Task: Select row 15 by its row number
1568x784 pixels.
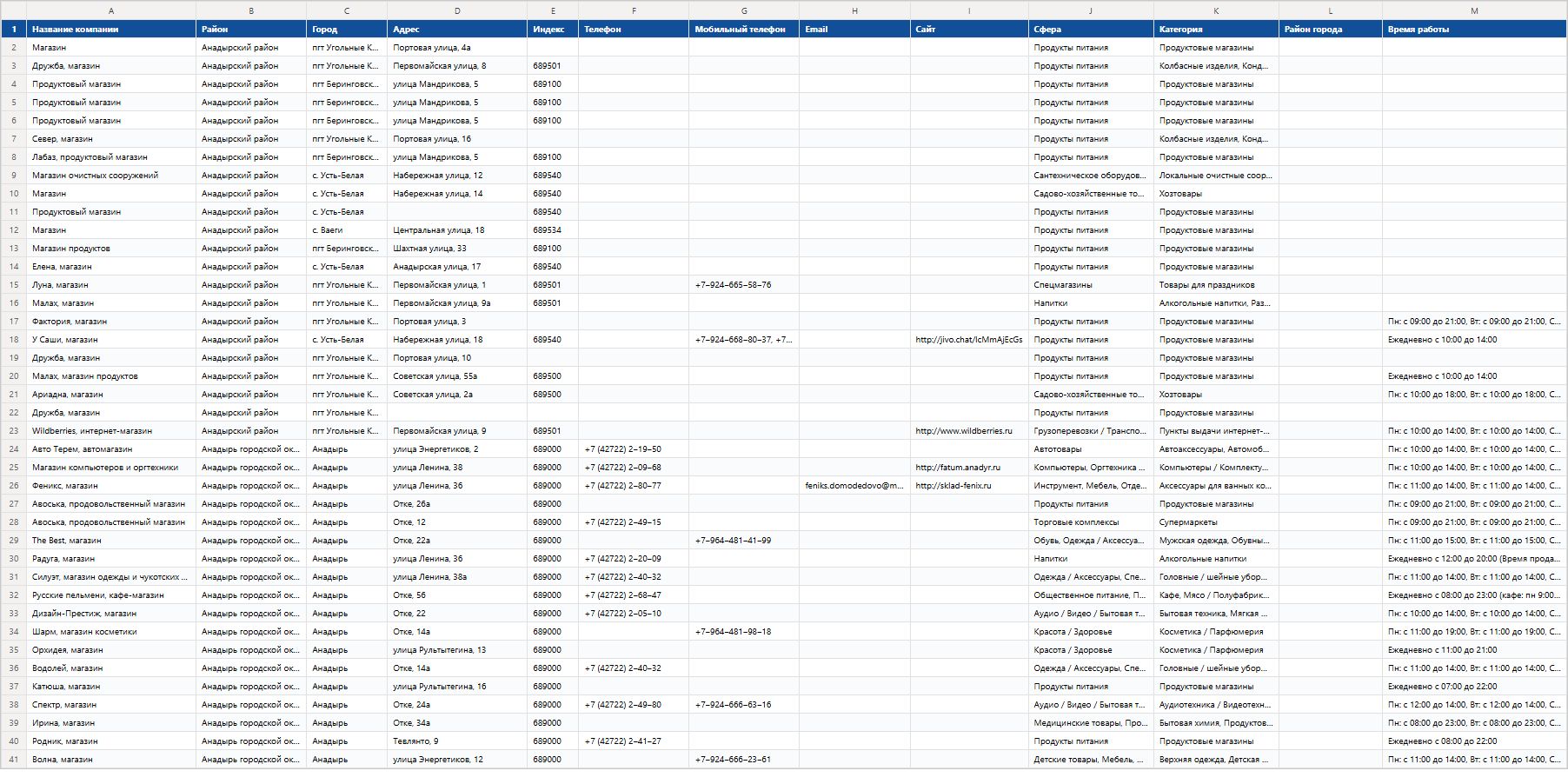Action: pos(14,285)
